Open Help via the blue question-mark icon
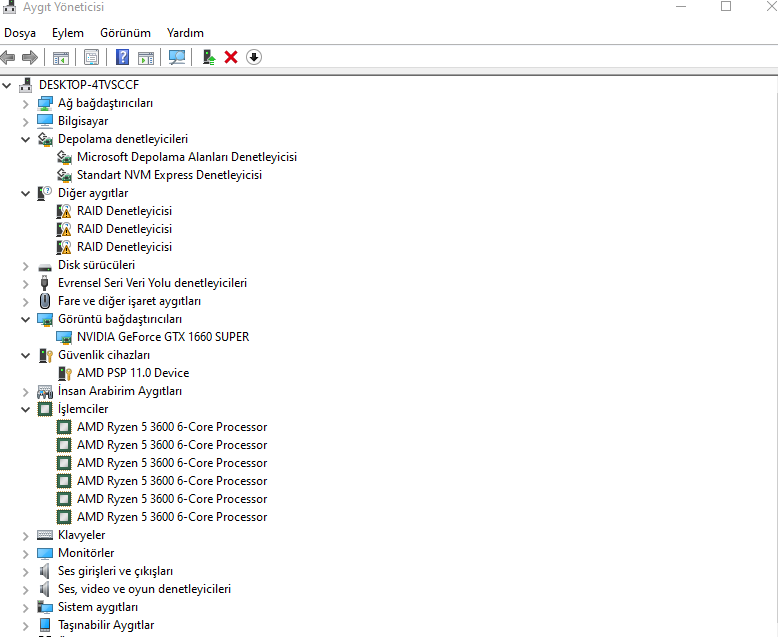Screen dimensions: 778x637 coord(122,58)
